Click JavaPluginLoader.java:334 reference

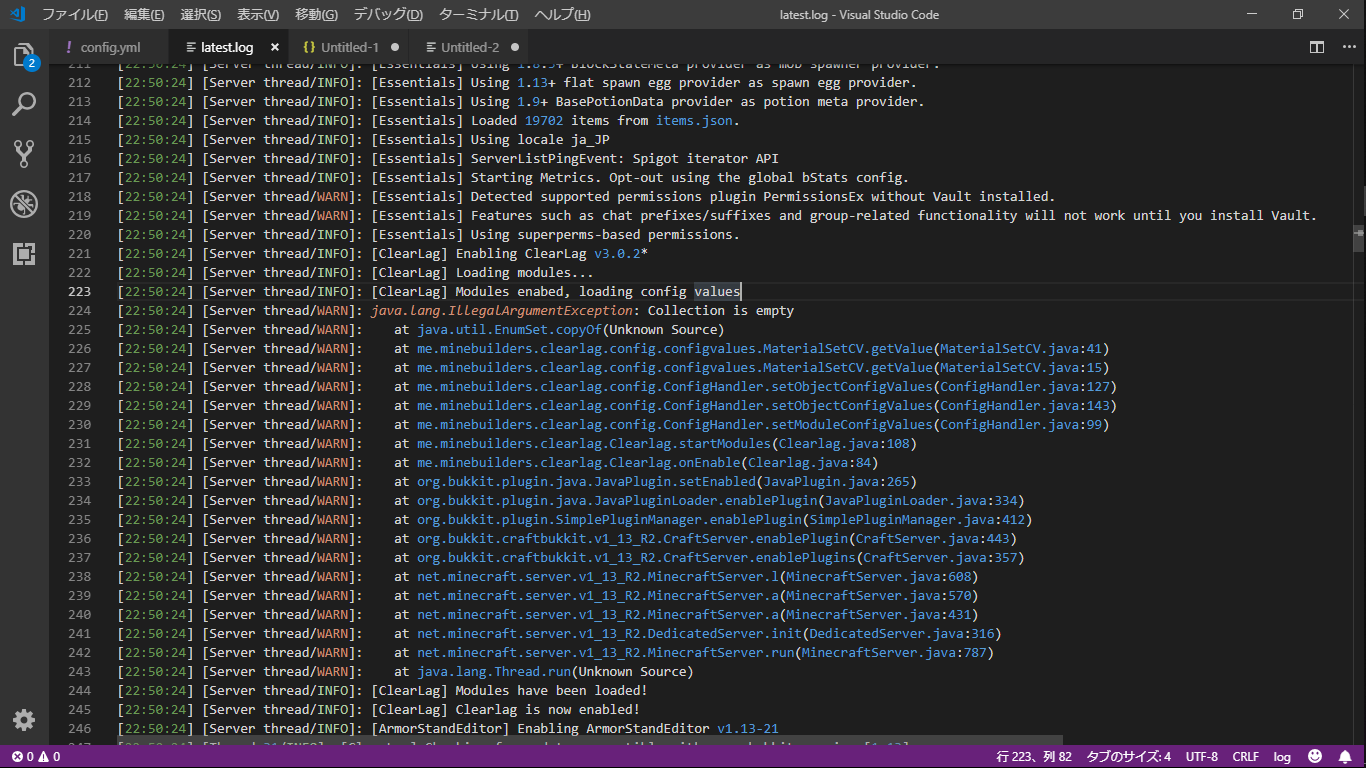pos(920,500)
